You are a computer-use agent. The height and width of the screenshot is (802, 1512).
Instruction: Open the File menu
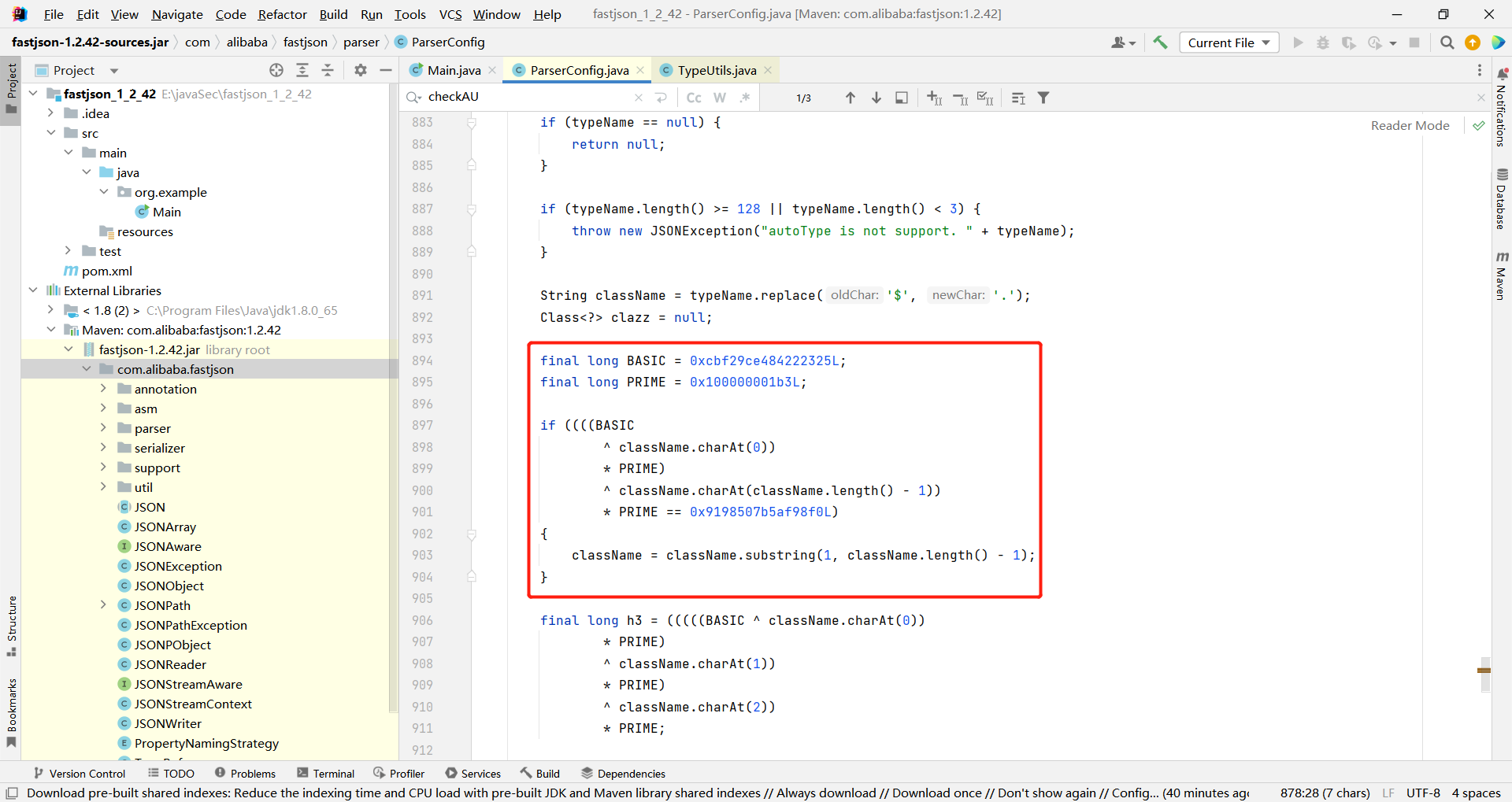(x=54, y=14)
